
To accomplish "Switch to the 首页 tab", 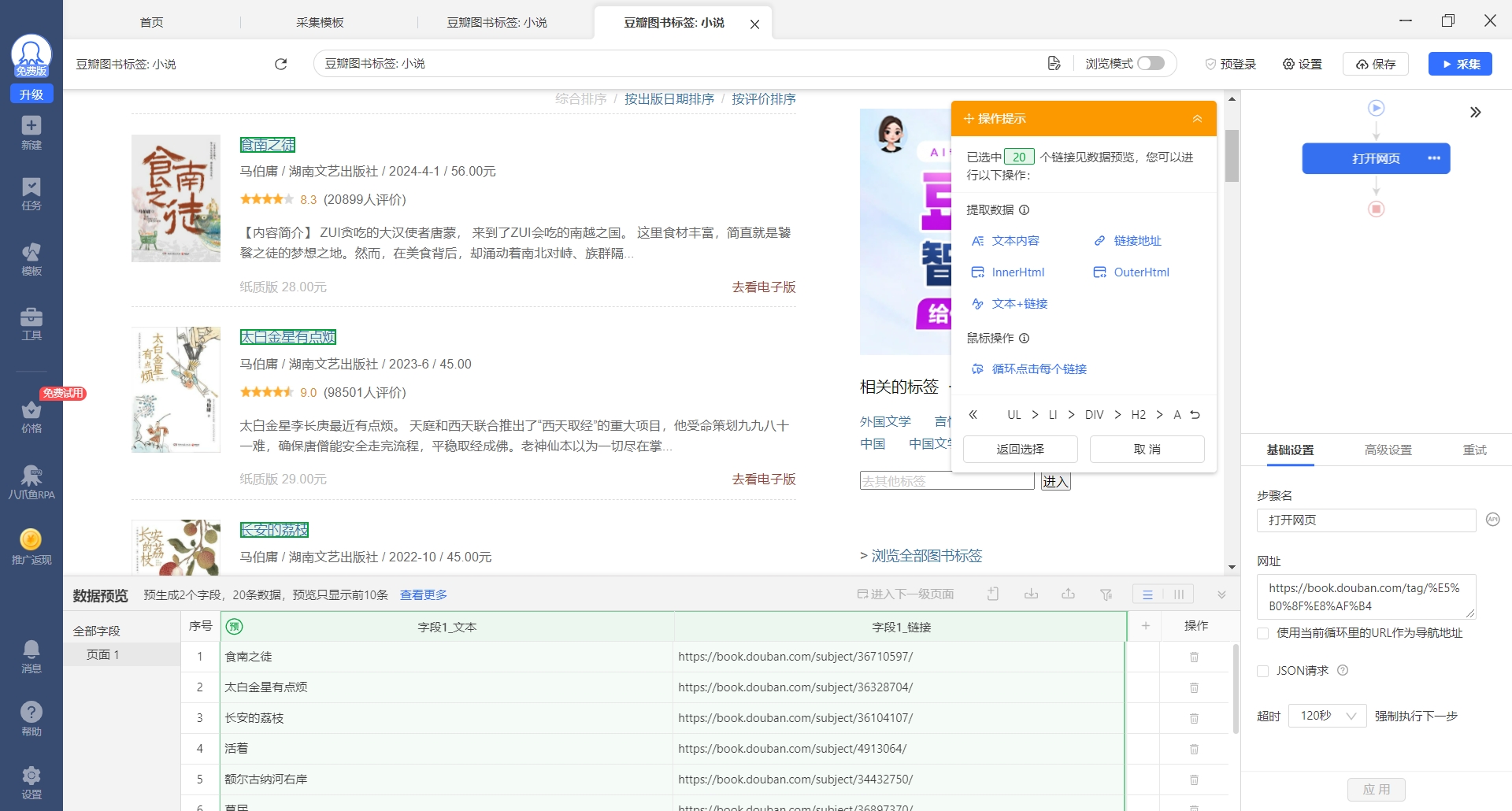I will point(151,23).
